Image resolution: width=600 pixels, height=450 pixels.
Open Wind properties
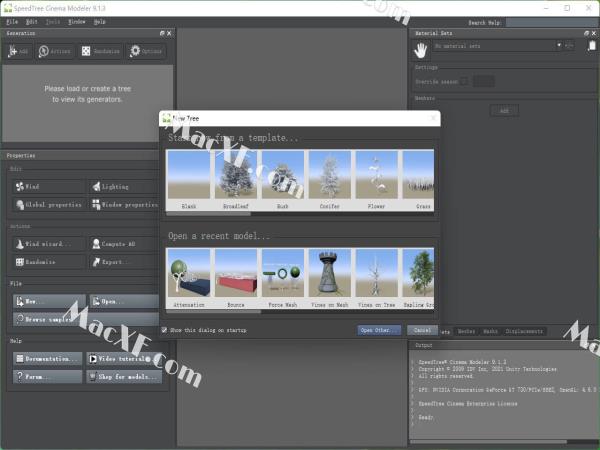48,186
